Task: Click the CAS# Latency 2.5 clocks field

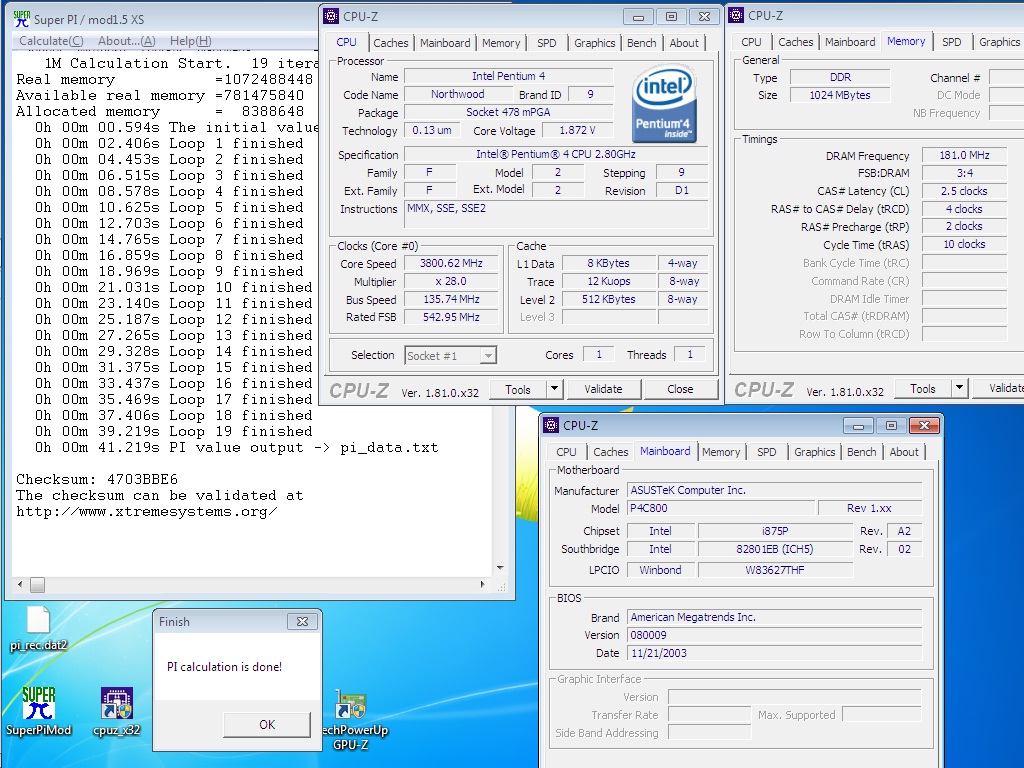Action: (x=965, y=191)
